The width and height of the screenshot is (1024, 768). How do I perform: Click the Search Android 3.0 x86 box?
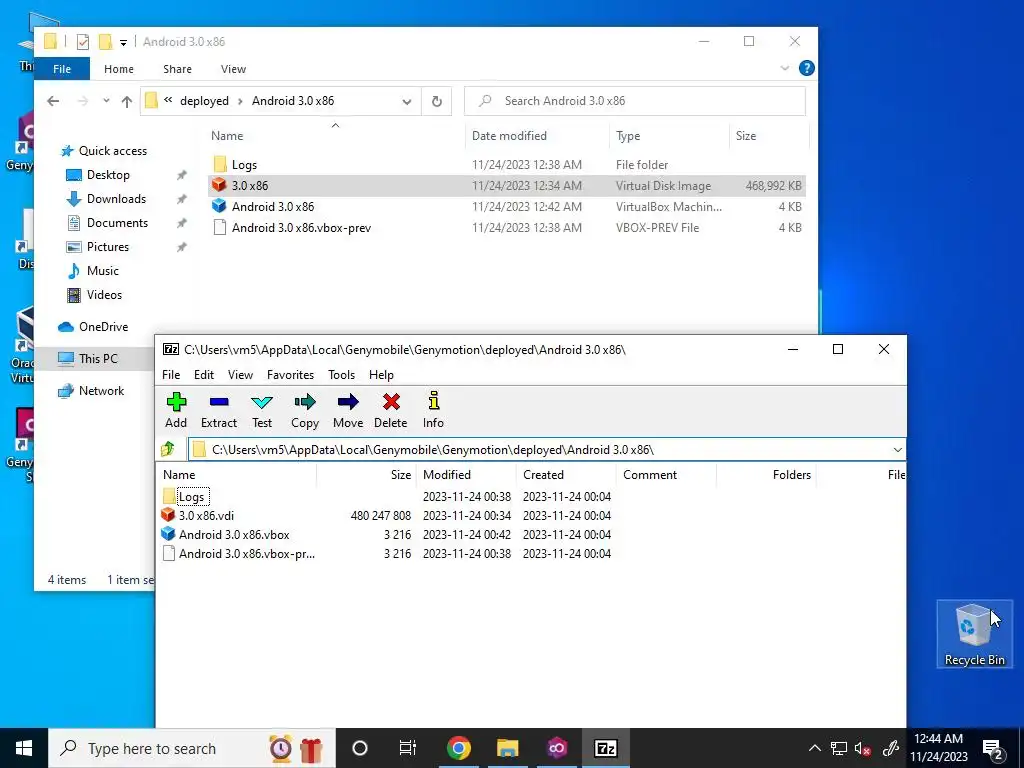tap(635, 101)
